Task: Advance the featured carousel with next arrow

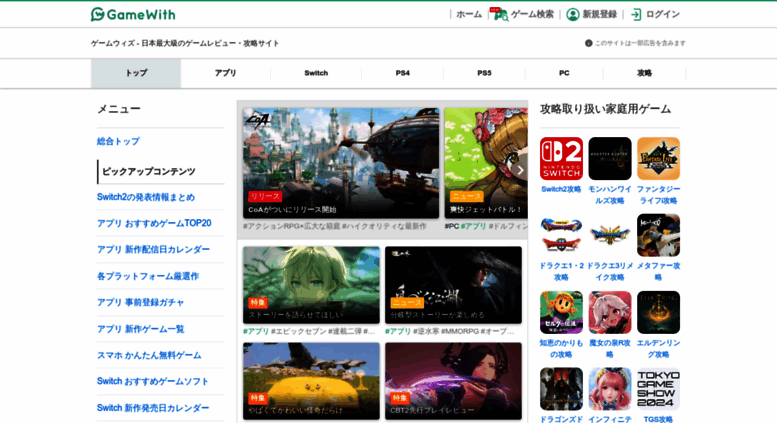Action: point(520,170)
